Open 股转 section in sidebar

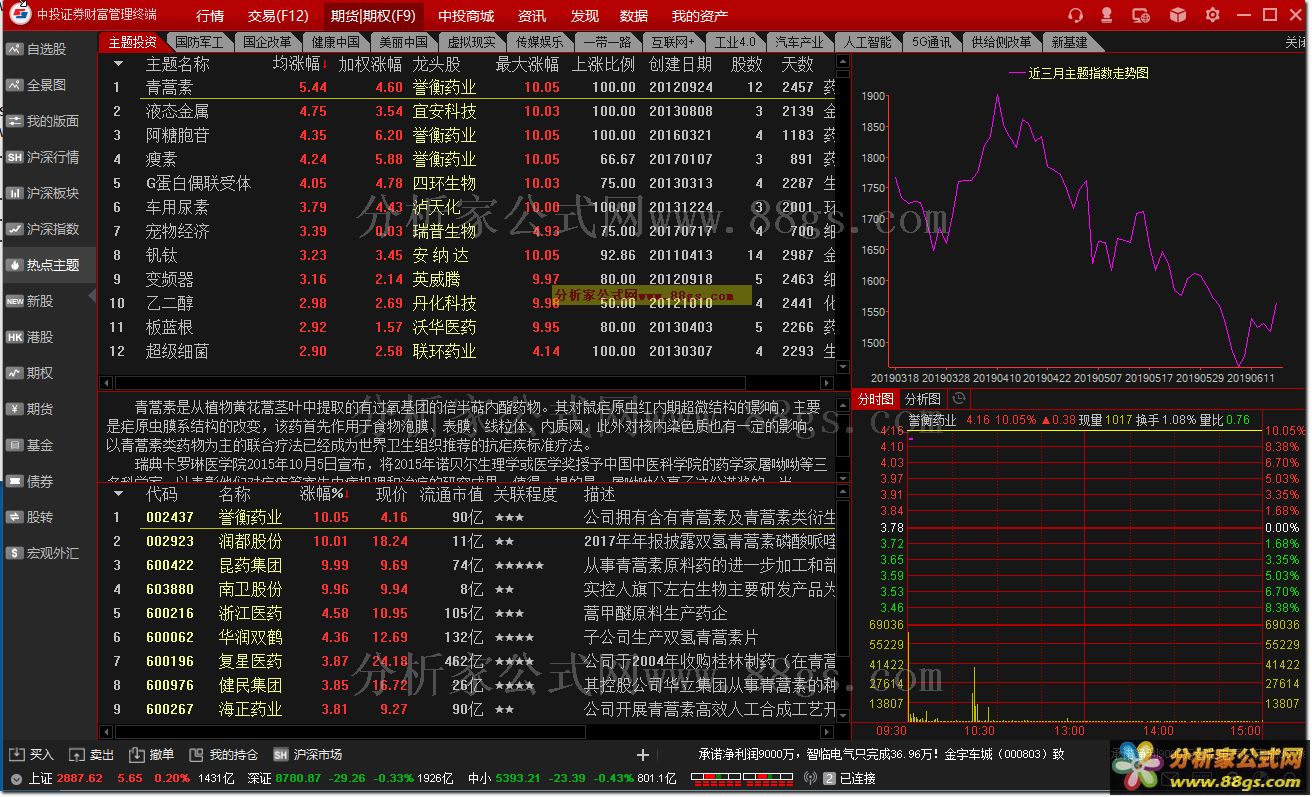coord(48,517)
